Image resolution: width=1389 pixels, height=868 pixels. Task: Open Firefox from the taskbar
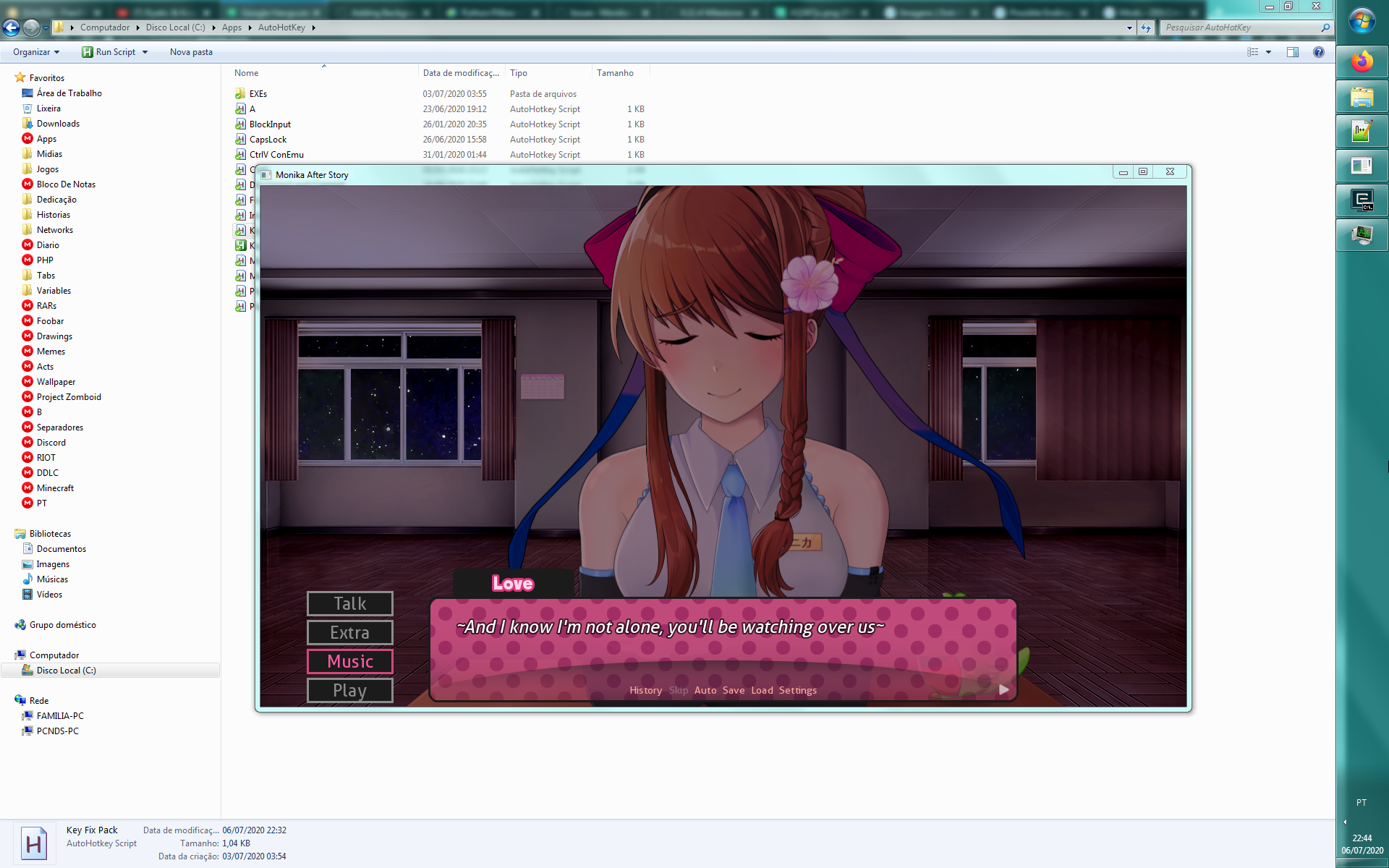[x=1362, y=62]
